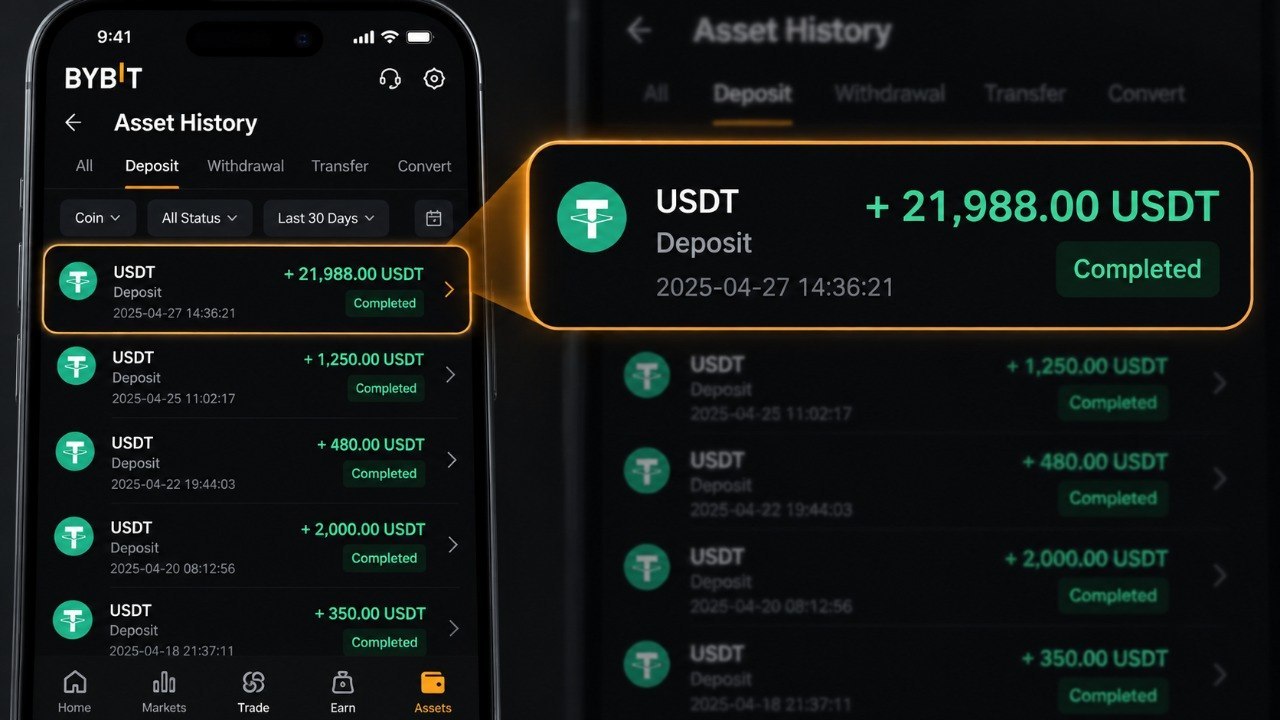Switch to the Transfer tab
The width and height of the screenshot is (1280, 720).
point(339,166)
